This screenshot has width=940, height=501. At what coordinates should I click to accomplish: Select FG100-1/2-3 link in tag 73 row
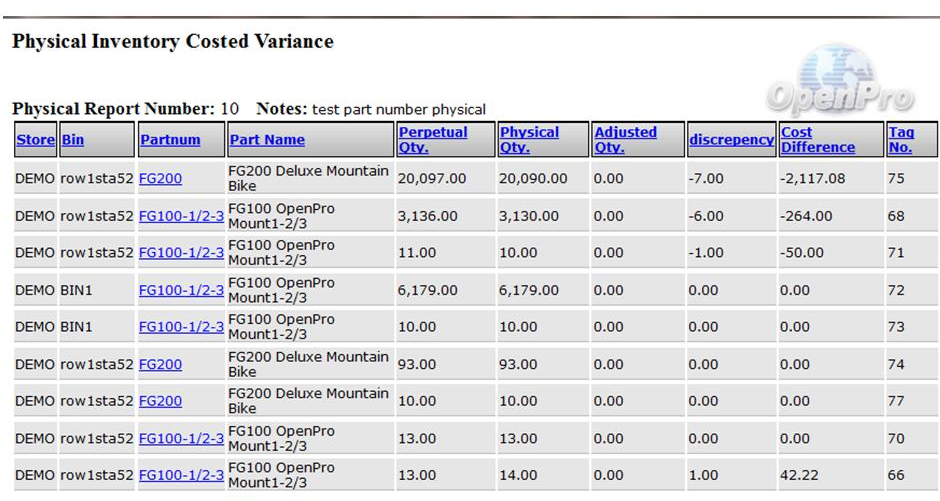point(181,327)
